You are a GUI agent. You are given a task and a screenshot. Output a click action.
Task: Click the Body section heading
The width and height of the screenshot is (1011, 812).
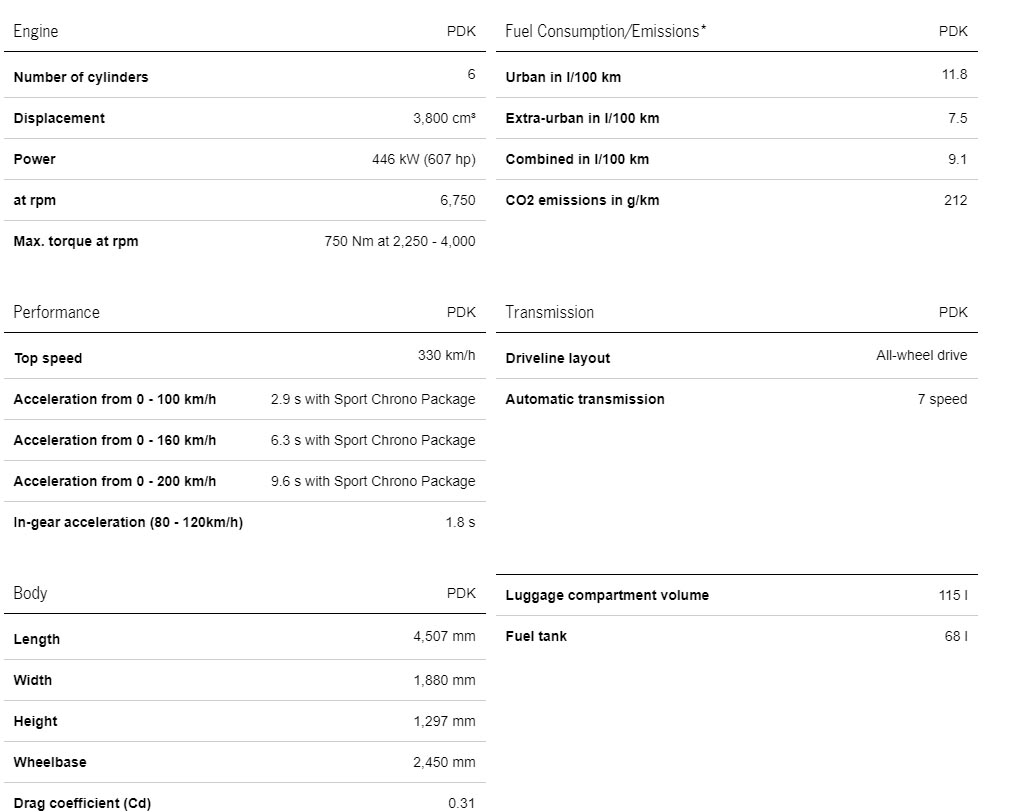(30, 593)
